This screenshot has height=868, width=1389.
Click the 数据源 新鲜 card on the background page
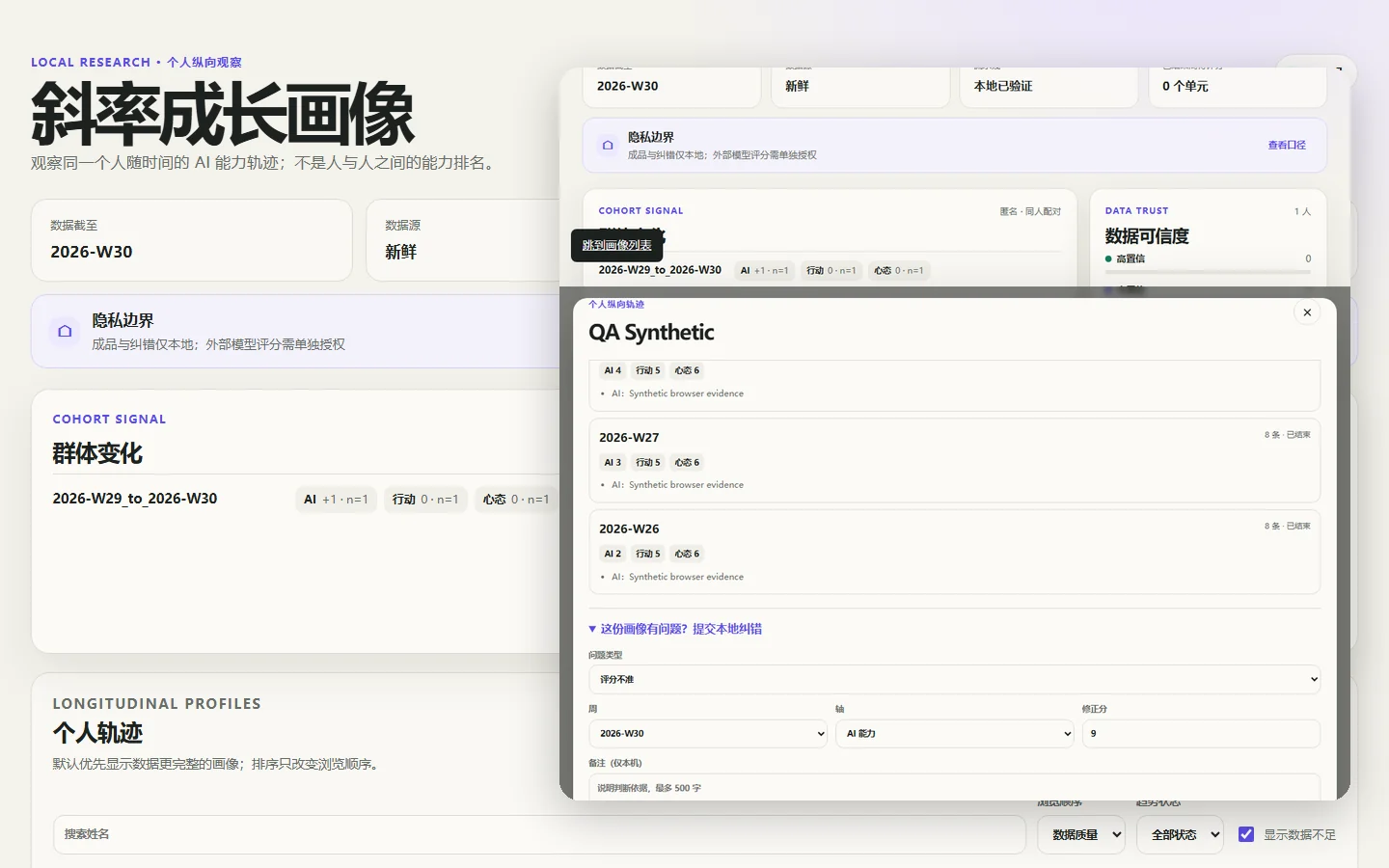pyautogui.click(x=463, y=240)
